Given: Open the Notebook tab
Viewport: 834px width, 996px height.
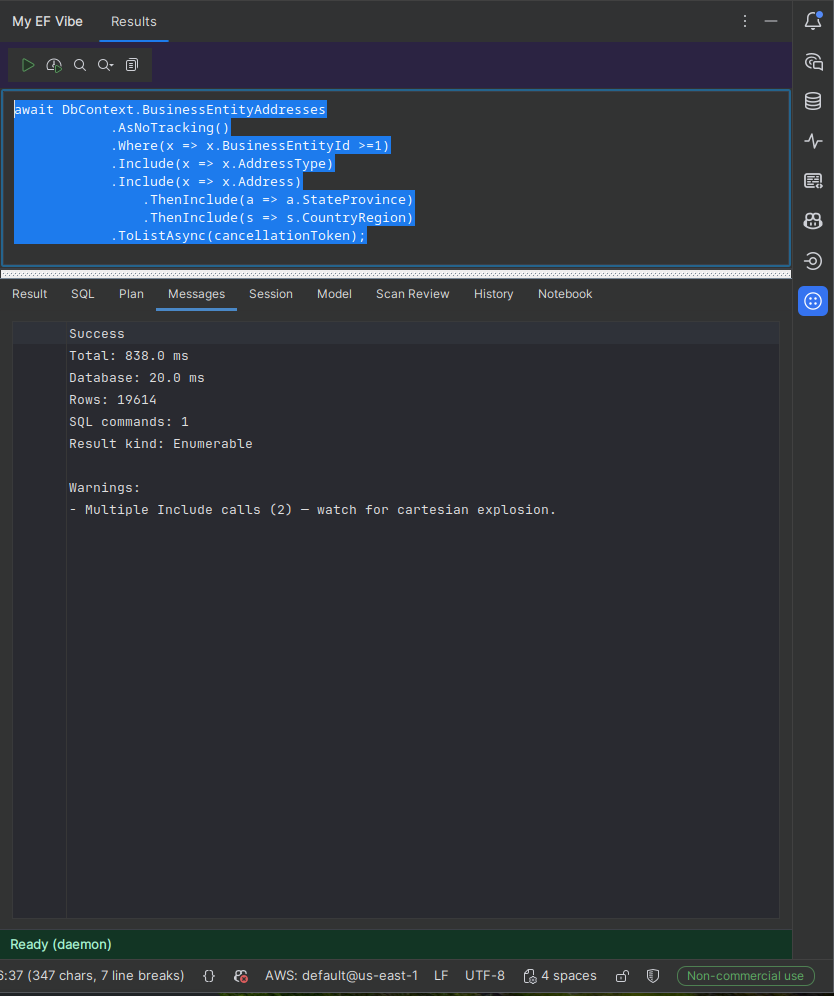Looking at the screenshot, I should point(565,294).
